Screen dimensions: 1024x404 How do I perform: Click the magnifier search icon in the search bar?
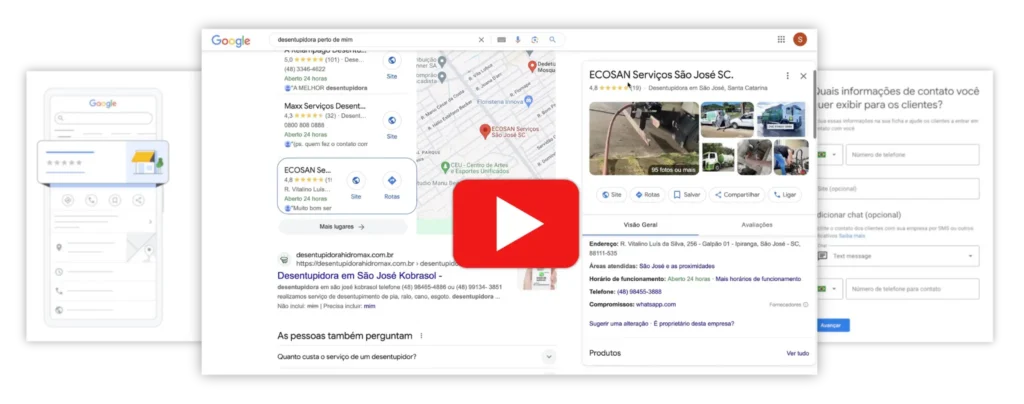(552, 40)
